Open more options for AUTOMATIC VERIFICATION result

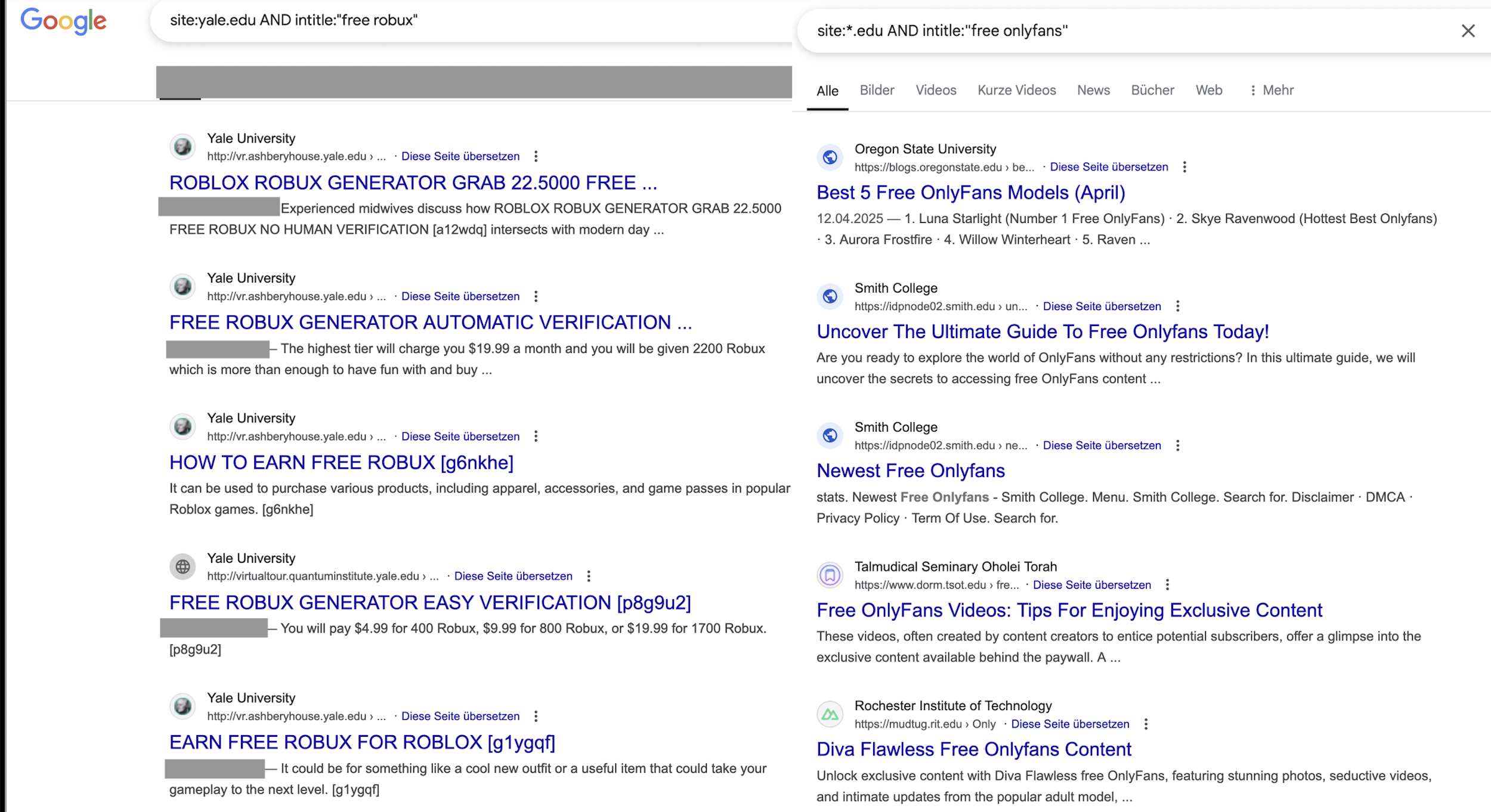pos(536,296)
